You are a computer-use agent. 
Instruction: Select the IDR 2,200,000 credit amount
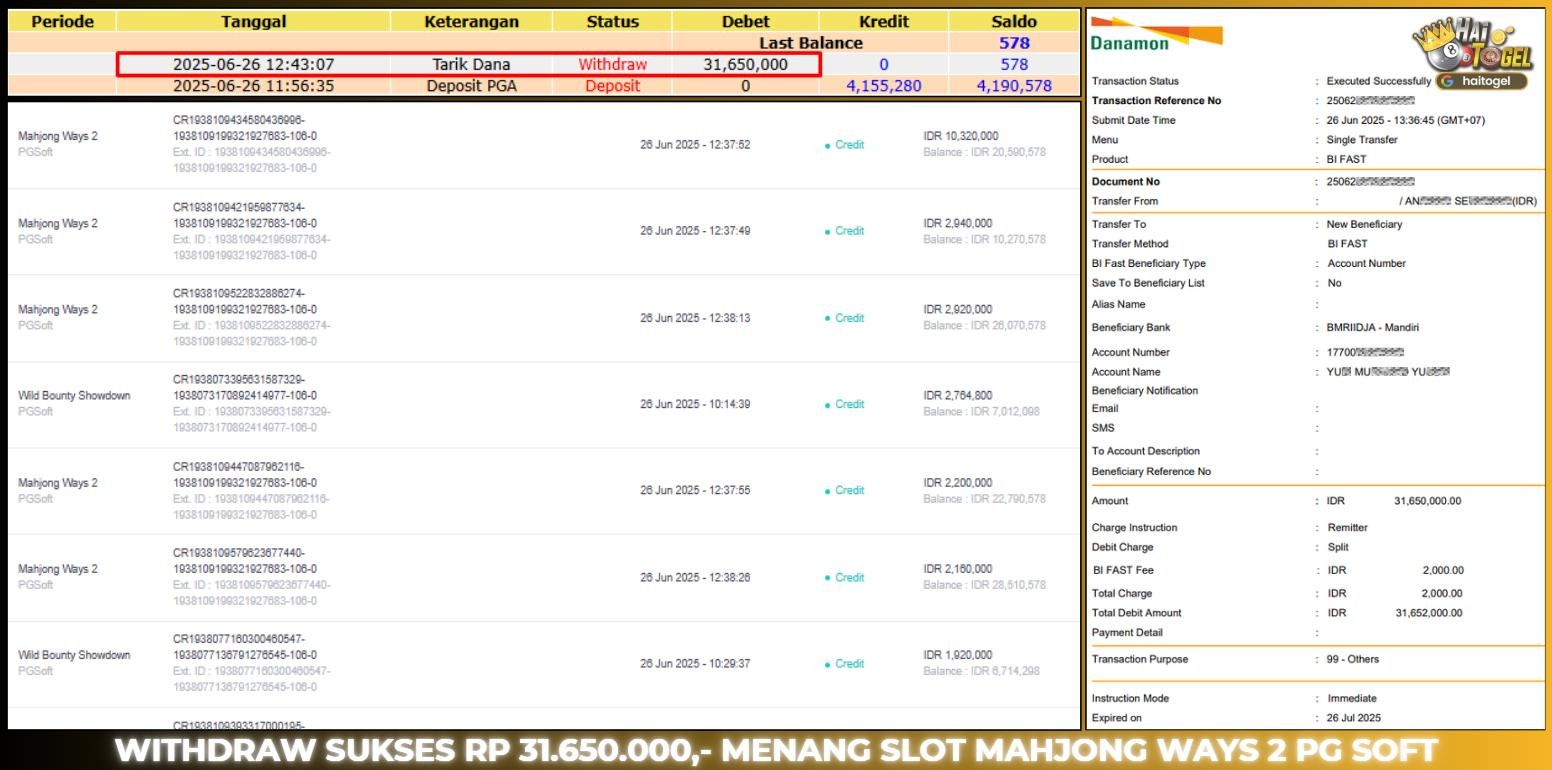point(958,482)
